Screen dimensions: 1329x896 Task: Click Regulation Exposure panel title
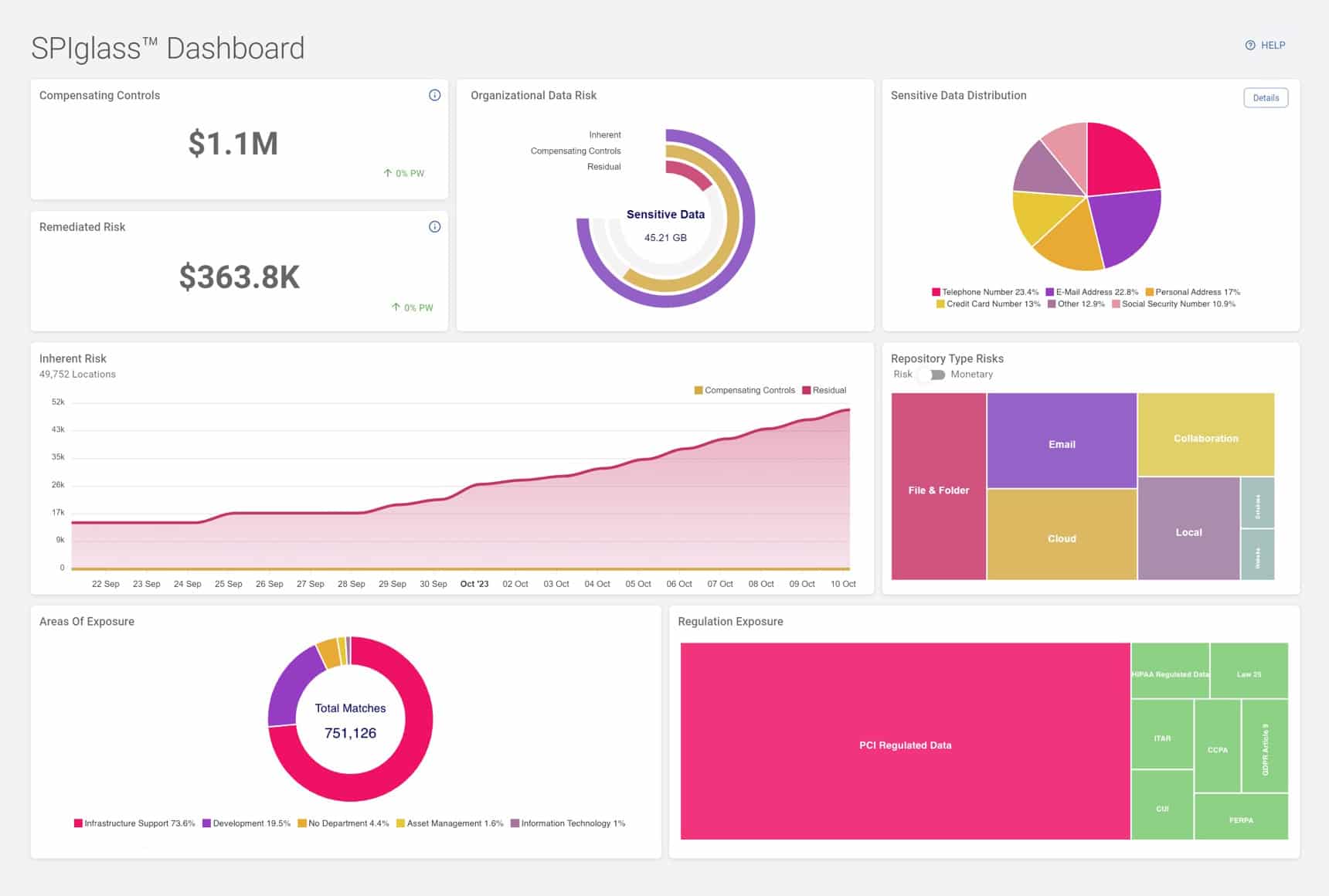point(730,622)
